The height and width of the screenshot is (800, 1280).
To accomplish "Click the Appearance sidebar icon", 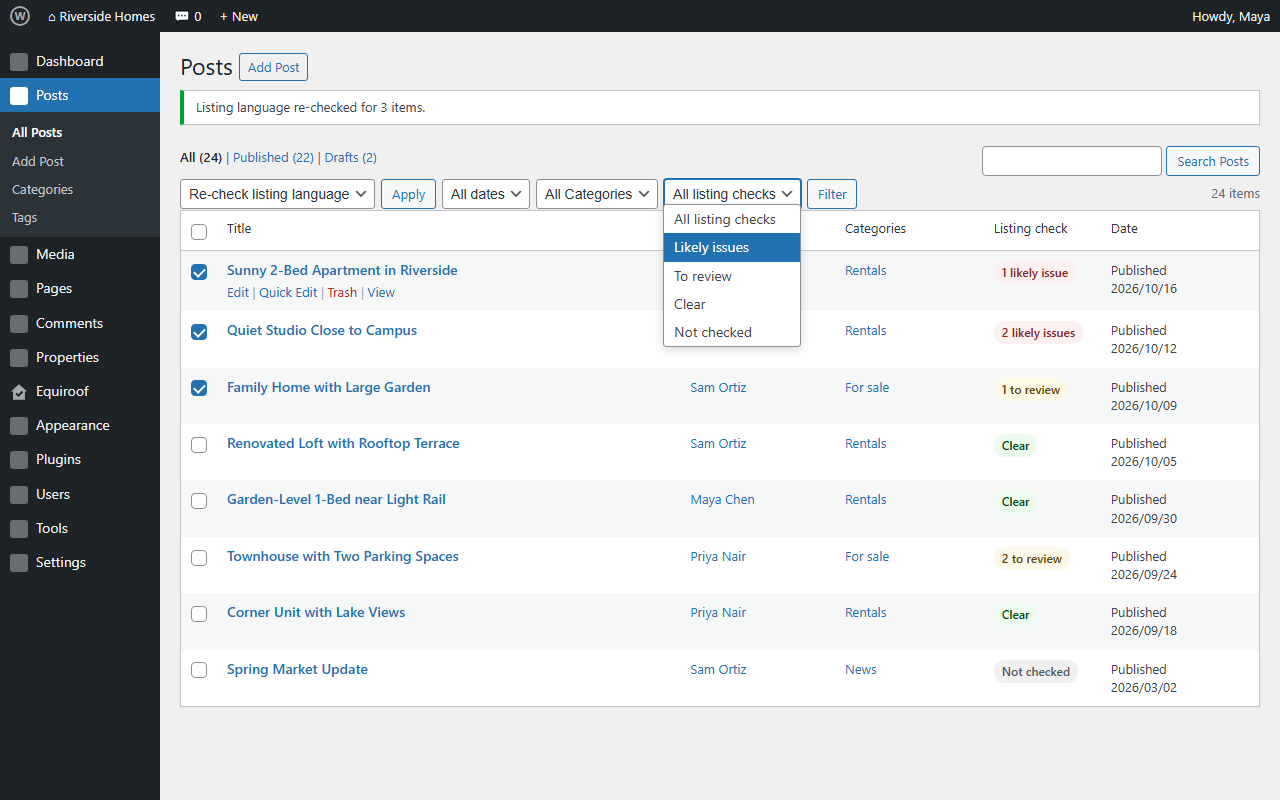I will click(x=19, y=426).
